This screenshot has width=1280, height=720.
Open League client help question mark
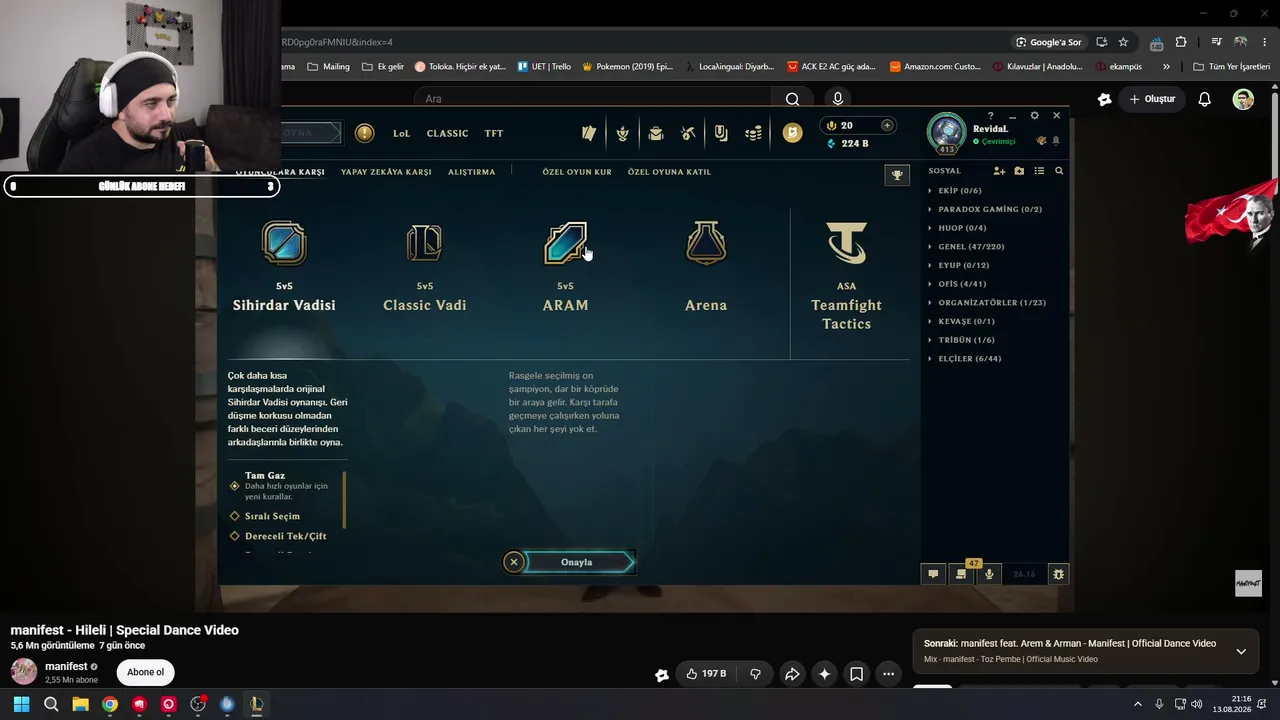[x=990, y=115]
